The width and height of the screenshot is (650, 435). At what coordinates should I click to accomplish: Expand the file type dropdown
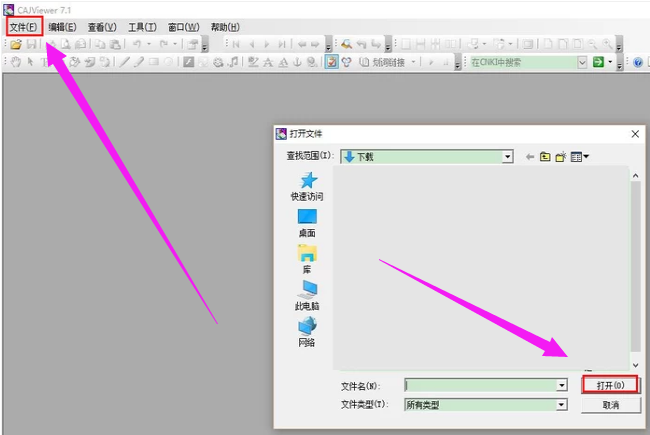click(x=562, y=405)
